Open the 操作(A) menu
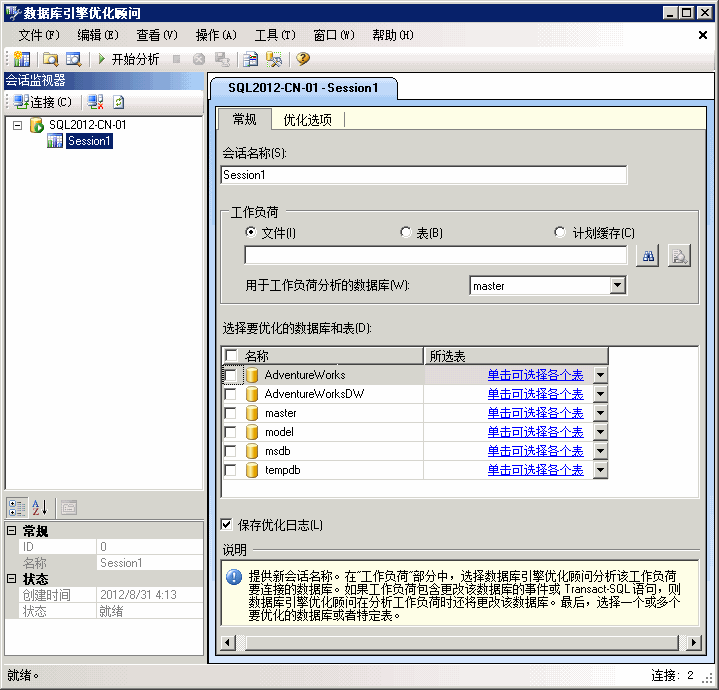The image size is (719, 690). tap(216, 35)
